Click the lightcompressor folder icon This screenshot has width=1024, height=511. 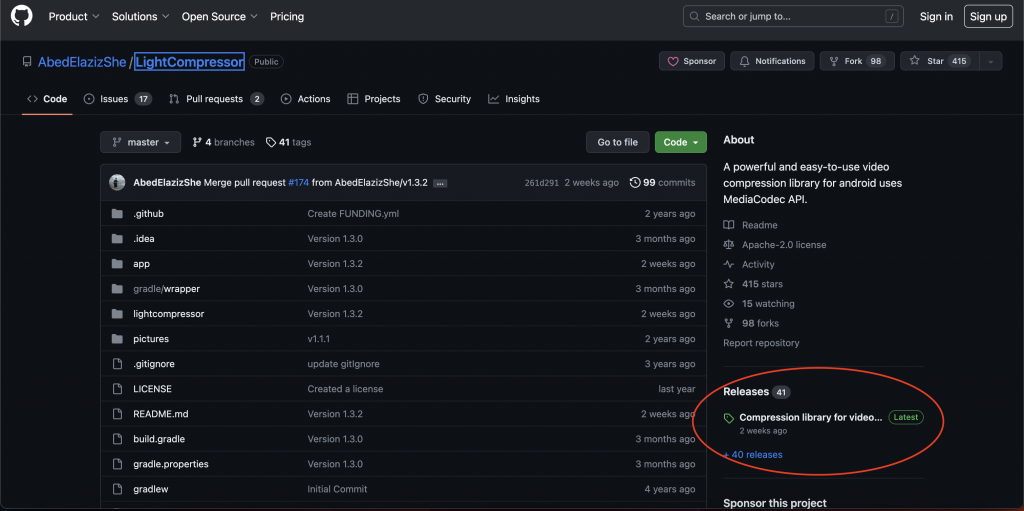[x=118, y=314]
